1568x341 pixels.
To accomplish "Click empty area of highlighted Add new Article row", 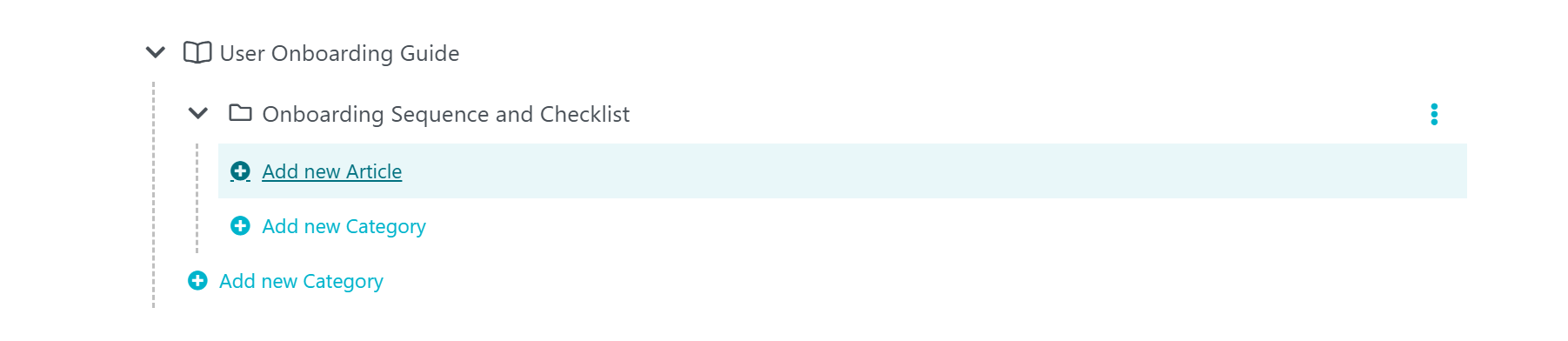I will tap(931, 171).
